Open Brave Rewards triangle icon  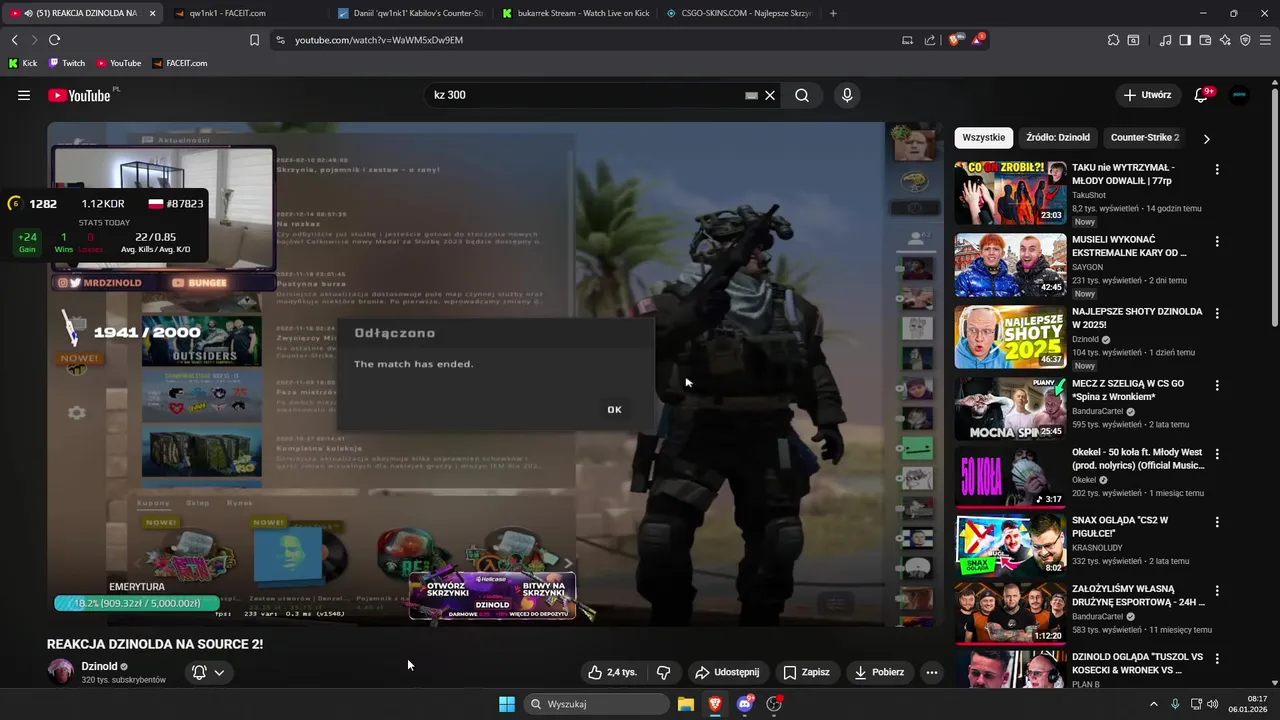[978, 40]
